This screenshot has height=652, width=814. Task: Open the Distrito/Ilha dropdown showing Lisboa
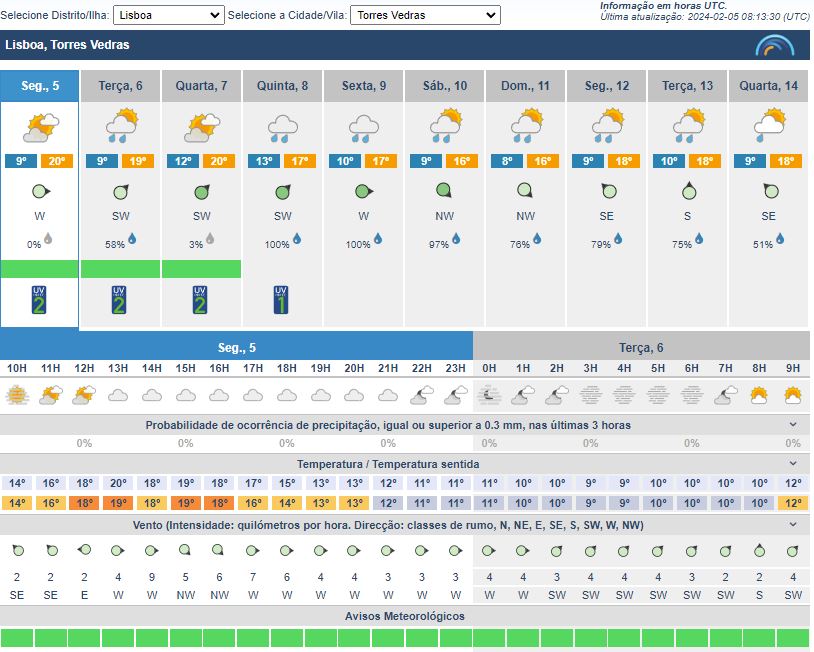(x=169, y=15)
